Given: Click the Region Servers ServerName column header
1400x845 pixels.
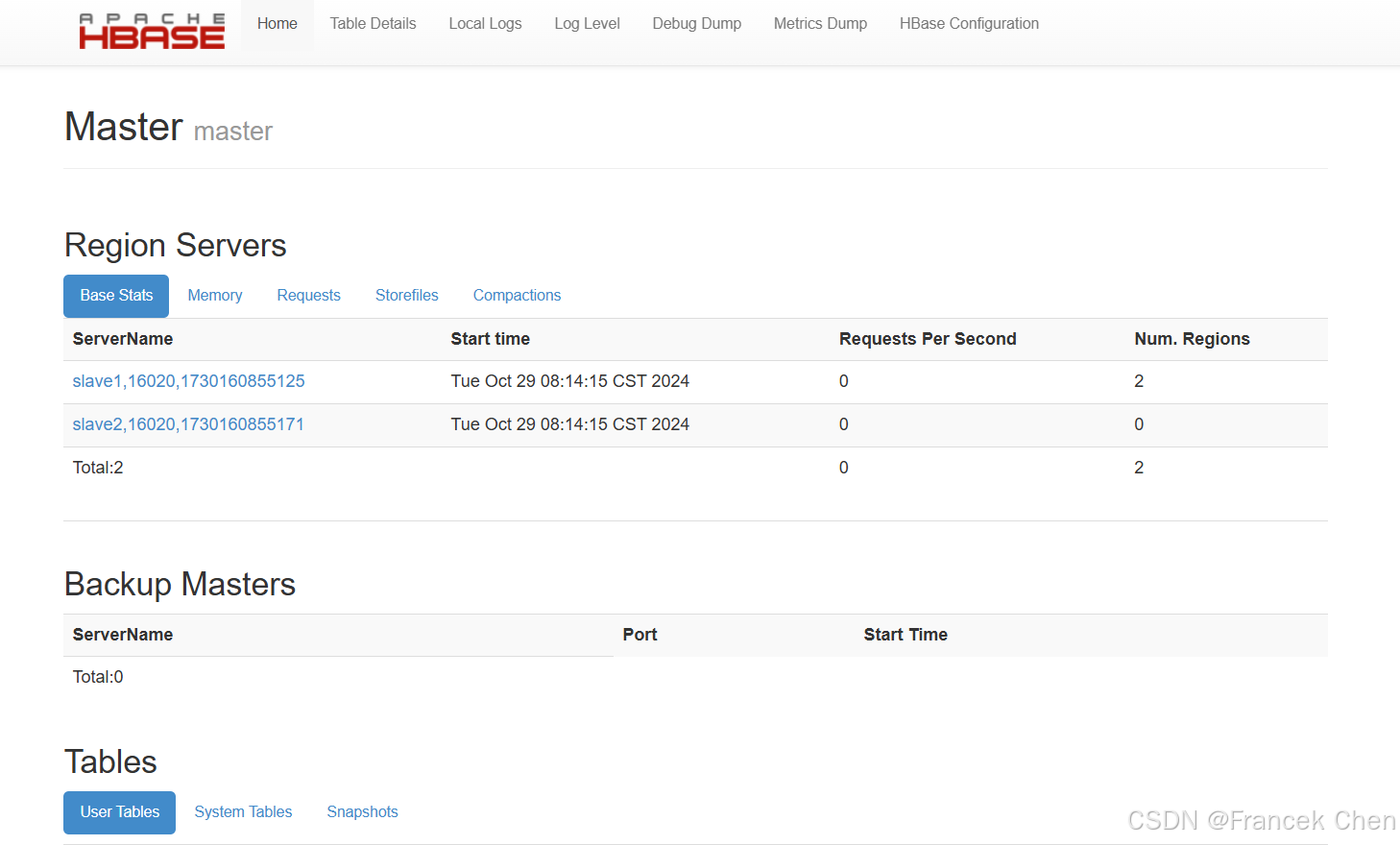Looking at the screenshot, I should pos(123,339).
